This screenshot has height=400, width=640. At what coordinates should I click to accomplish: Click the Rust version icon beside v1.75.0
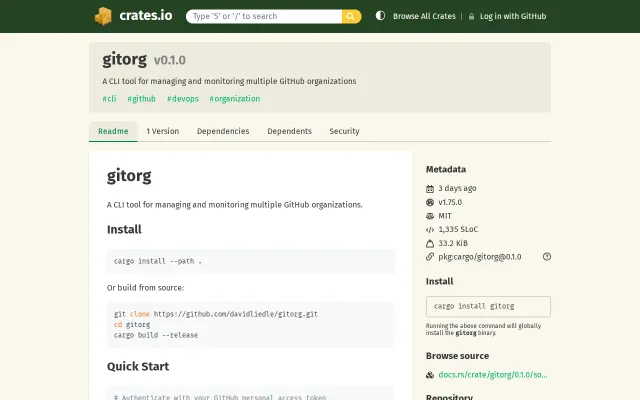(430, 202)
